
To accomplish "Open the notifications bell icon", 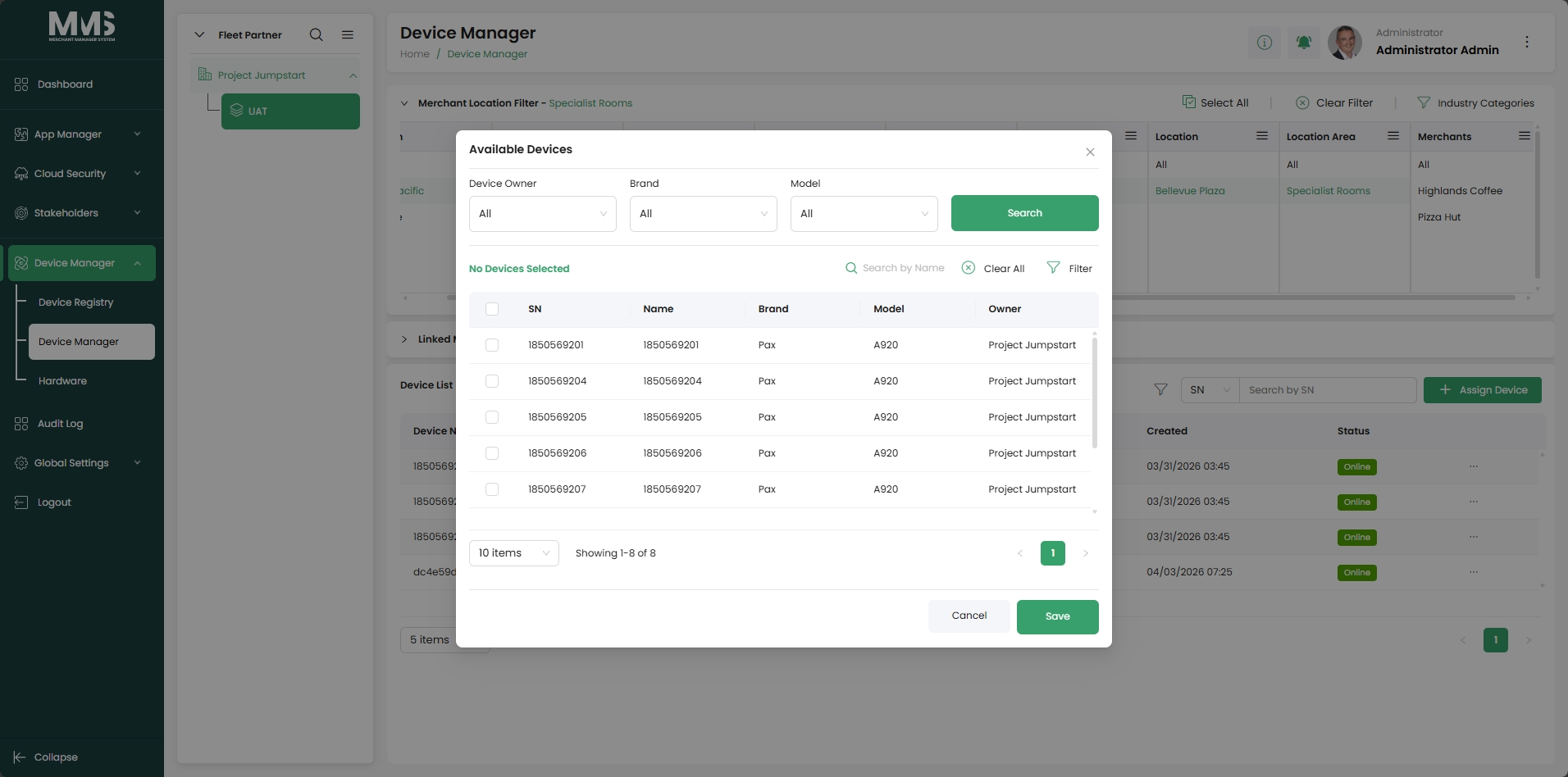I will click(x=1304, y=42).
